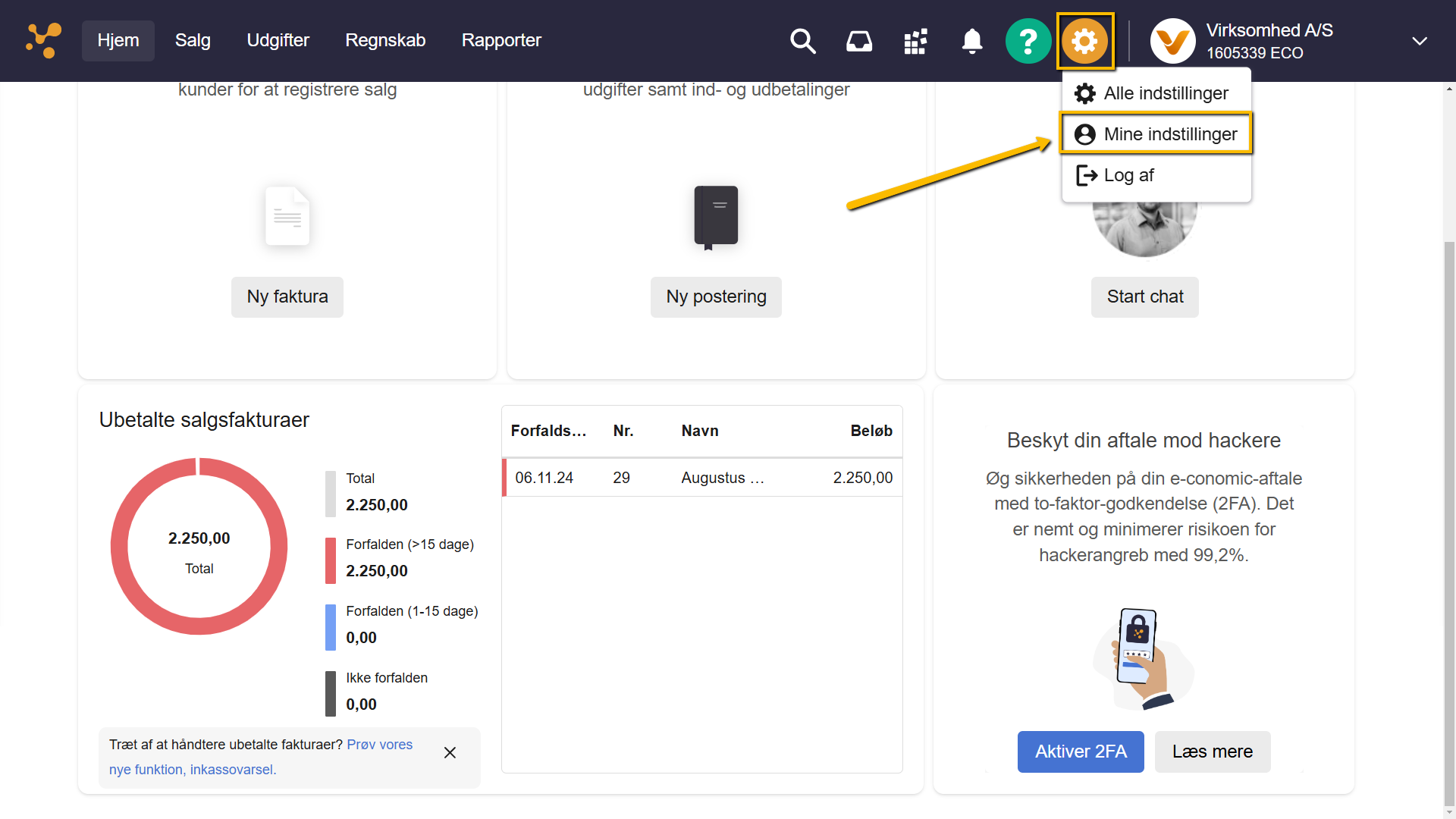Open the inbox tray icon
The image size is (1456, 819).
coord(858,41)
